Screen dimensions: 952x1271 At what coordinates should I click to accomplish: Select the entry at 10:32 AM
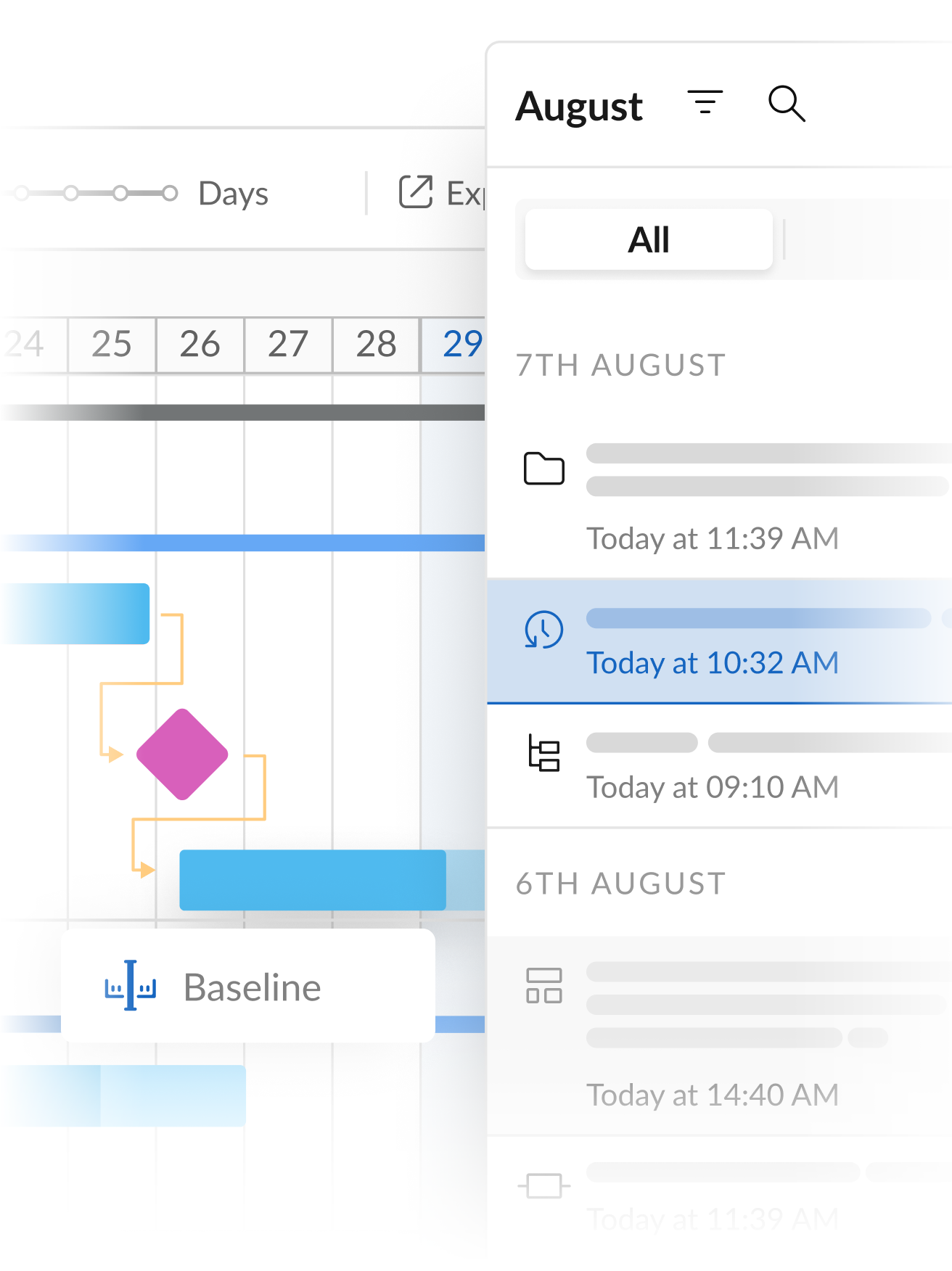coord(712,662)
